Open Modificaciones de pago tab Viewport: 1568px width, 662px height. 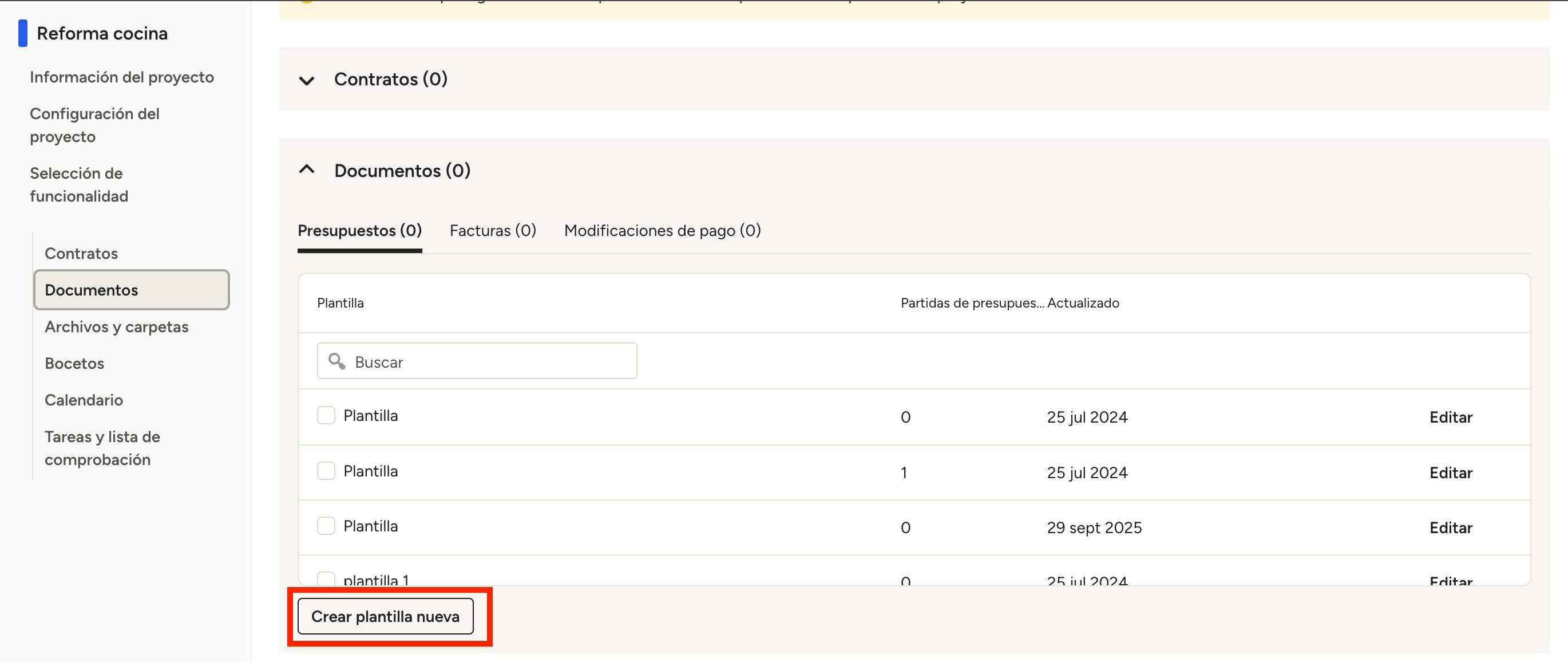[662, 230]
